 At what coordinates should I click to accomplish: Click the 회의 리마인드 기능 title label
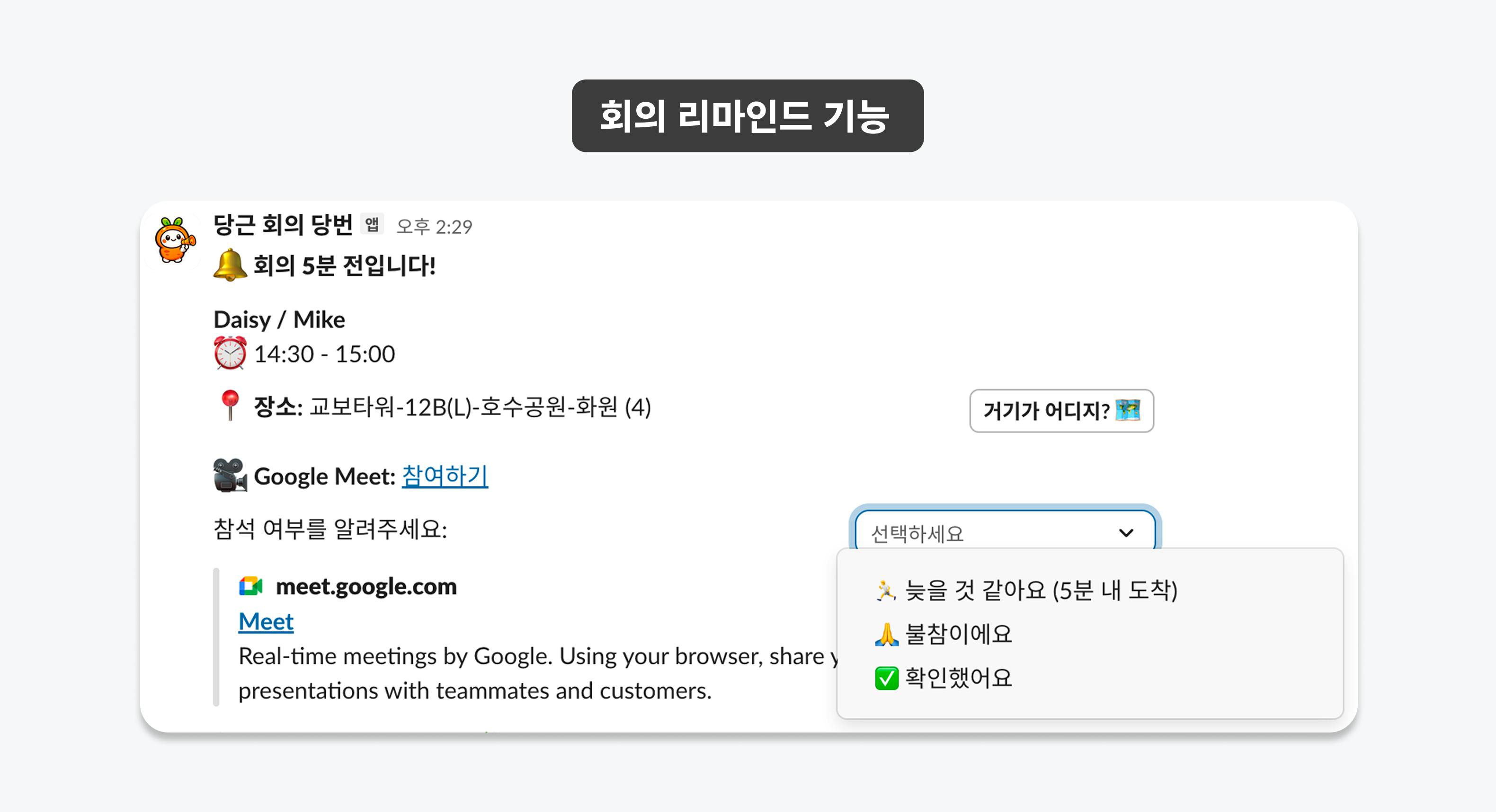click(748, 116)
